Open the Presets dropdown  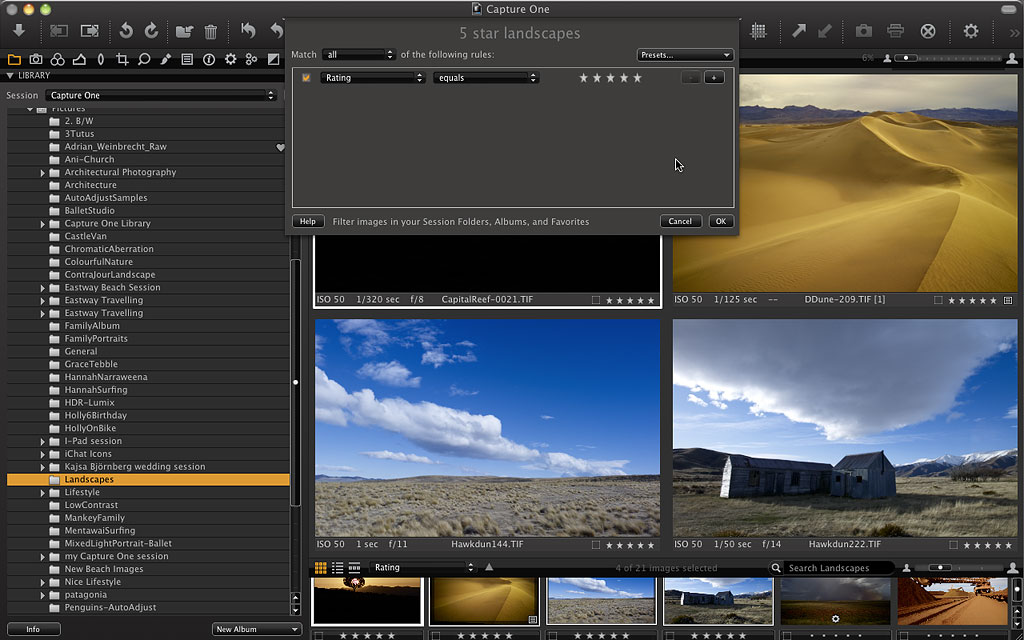pyautogui.click(x=685, y=55)
